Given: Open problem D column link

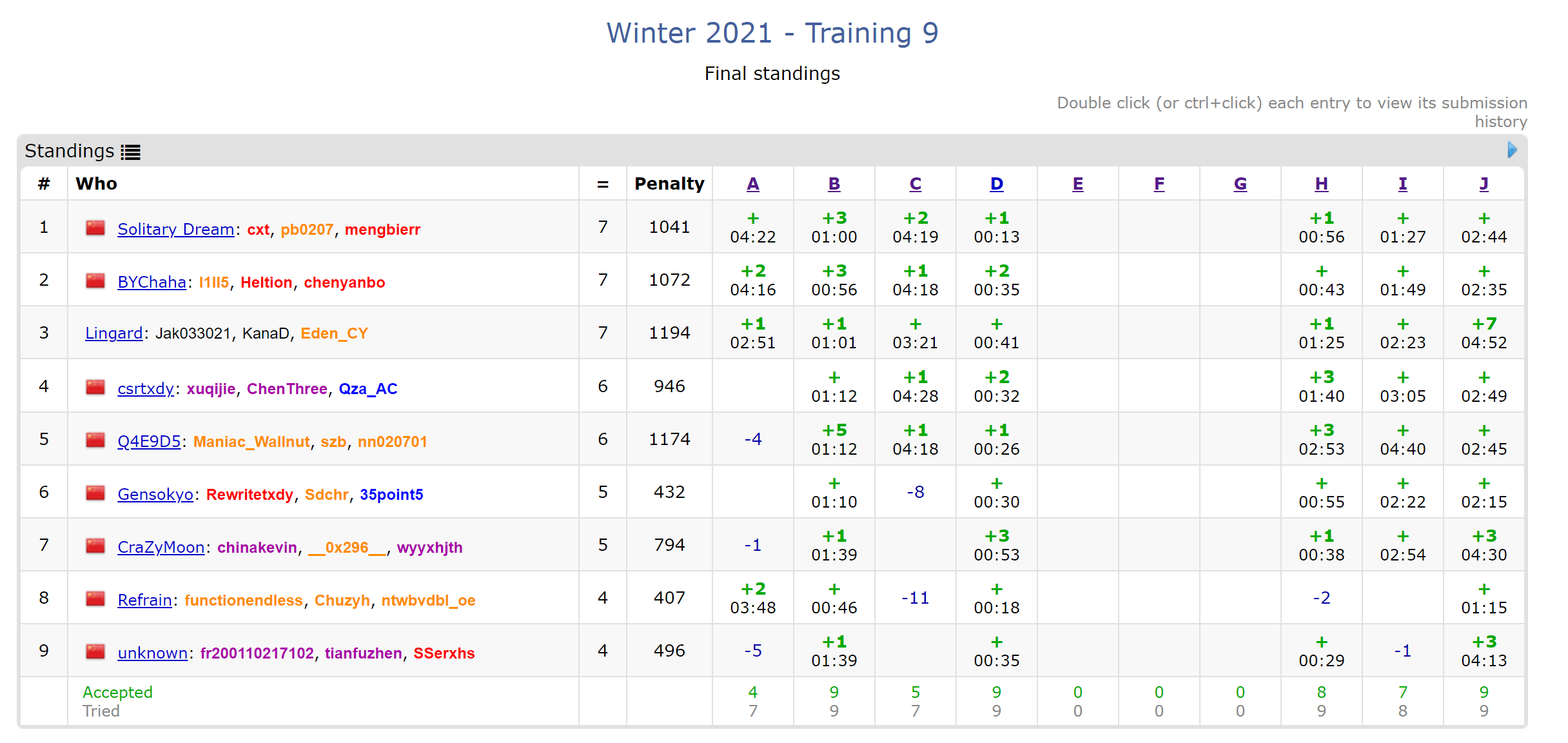Looking at the screenshot, I should pos(996,184).
